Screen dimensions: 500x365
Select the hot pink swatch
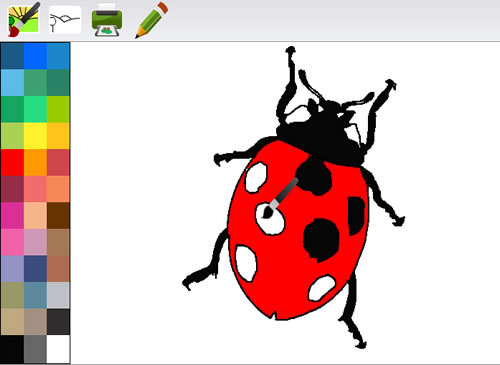tap(12, 242)
